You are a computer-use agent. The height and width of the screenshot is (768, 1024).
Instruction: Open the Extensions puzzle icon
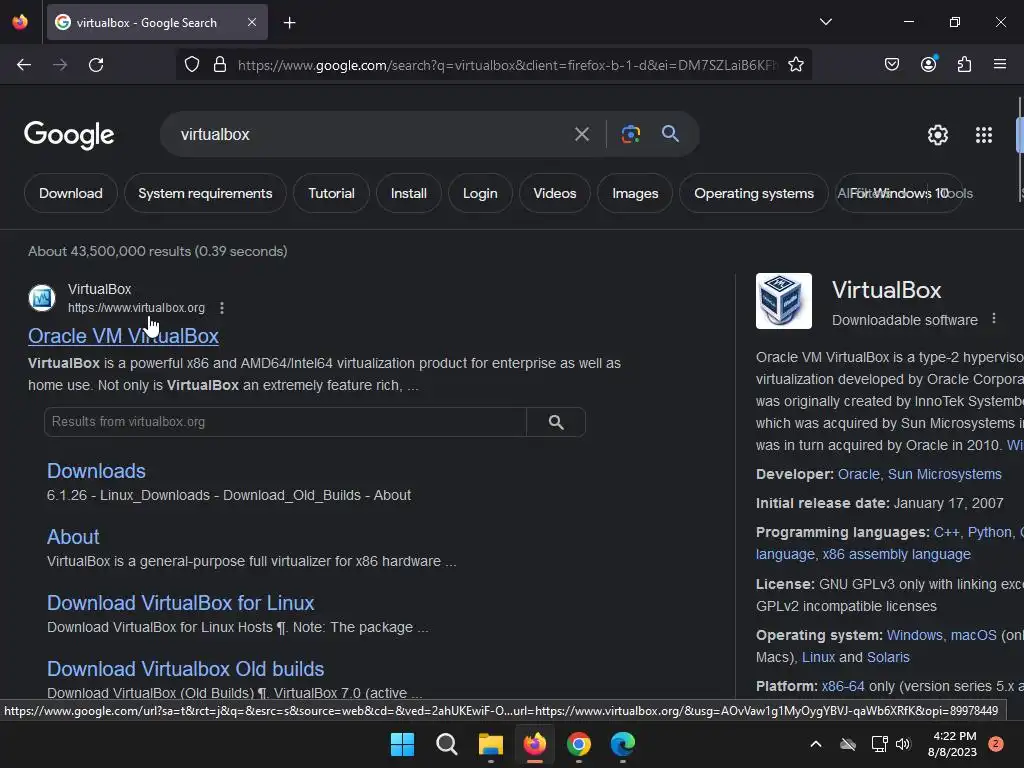pyautogui.click(x=965, y=64)
